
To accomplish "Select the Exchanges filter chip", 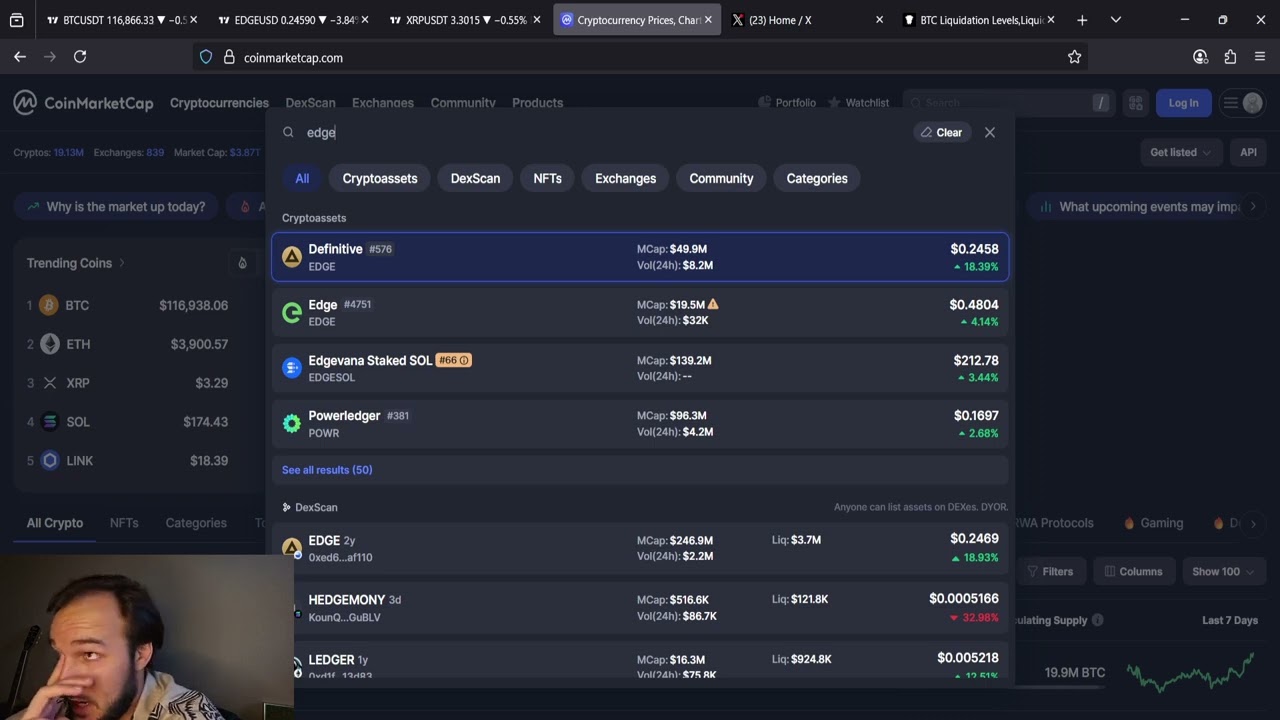I will point(626,178).
